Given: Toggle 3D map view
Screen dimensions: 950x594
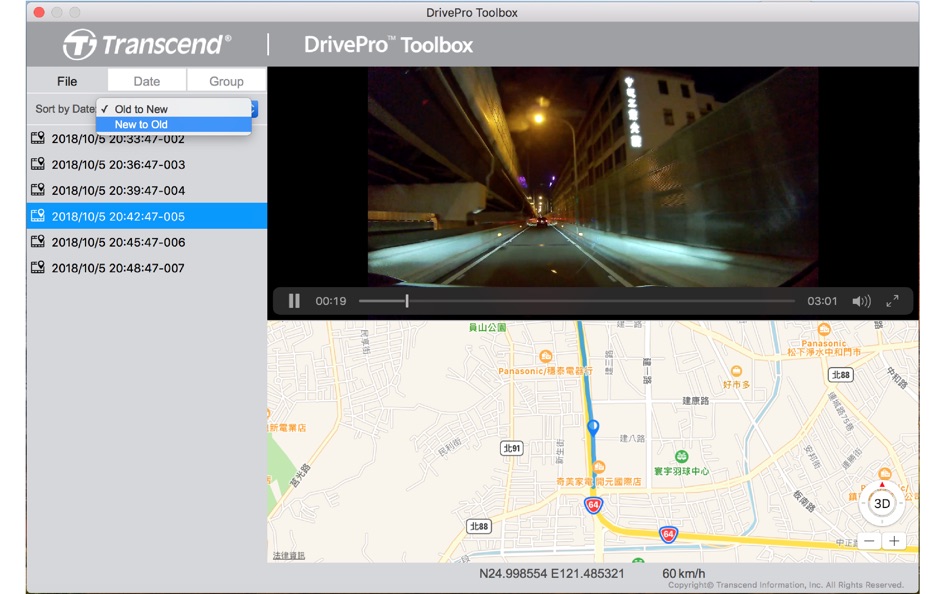Looking at the screenshot, I should click(x=882, y=504).
